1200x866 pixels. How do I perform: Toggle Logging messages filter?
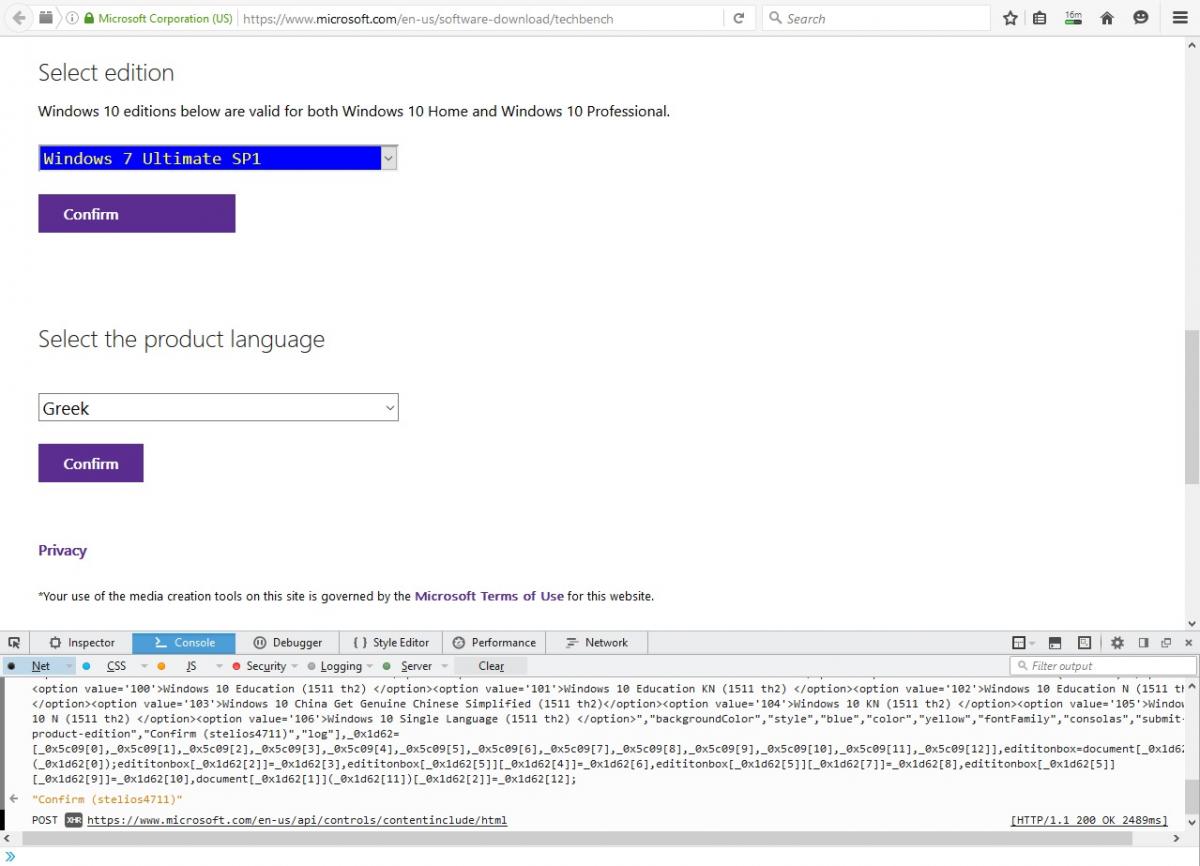click(341, 666)
